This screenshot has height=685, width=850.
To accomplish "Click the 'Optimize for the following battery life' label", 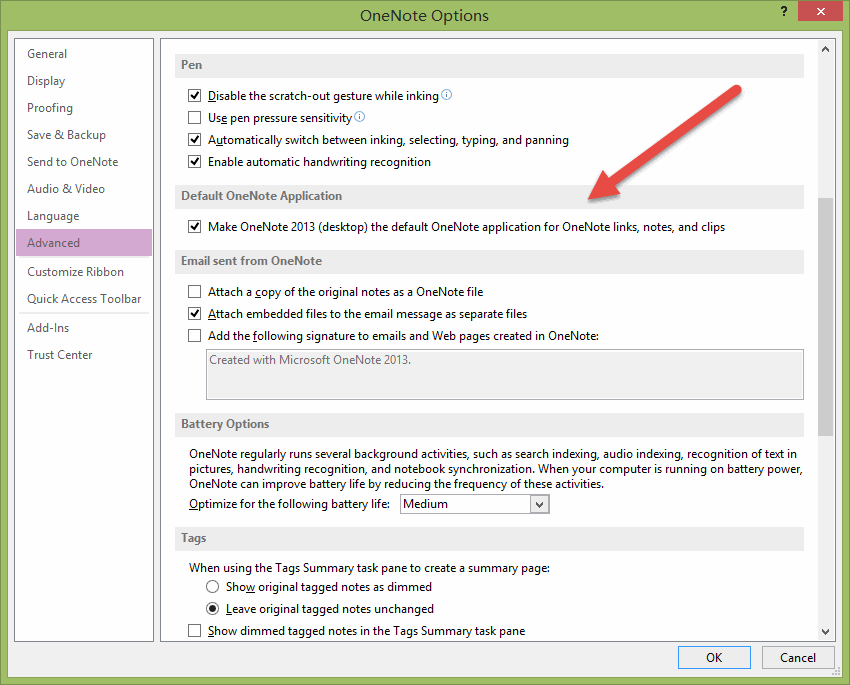I will pyautogui.click(x=289, y=504).
